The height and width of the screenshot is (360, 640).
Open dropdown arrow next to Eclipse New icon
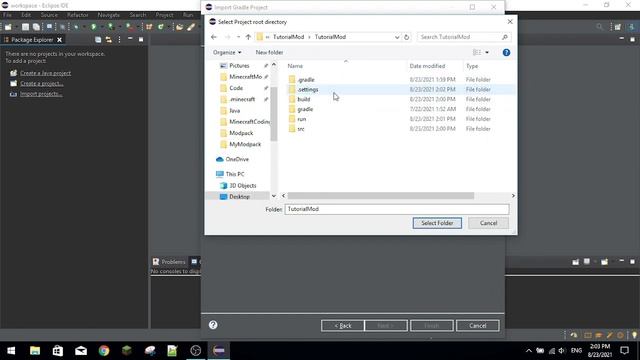[16, 27]
